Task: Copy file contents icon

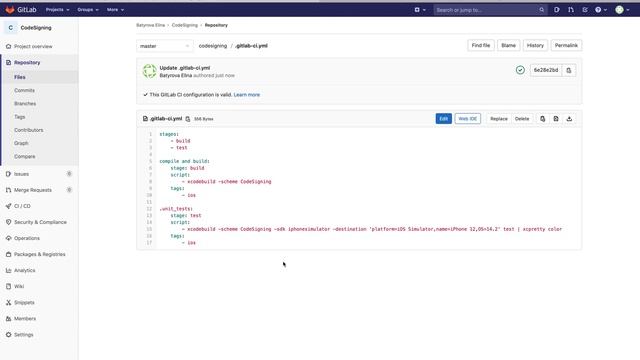Action: click(542, 119)
